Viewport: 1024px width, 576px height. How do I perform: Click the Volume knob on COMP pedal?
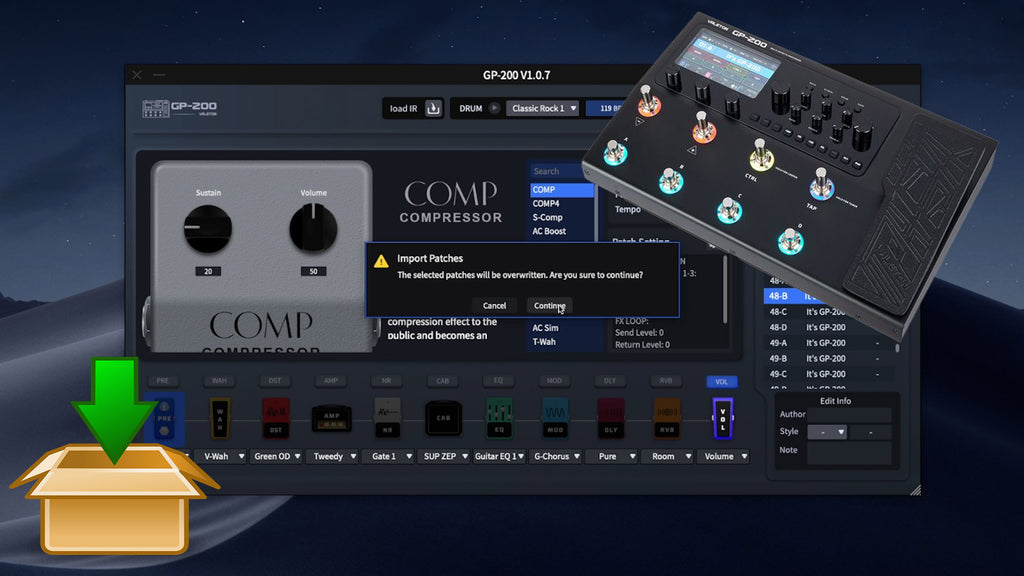tap(313, 229)
